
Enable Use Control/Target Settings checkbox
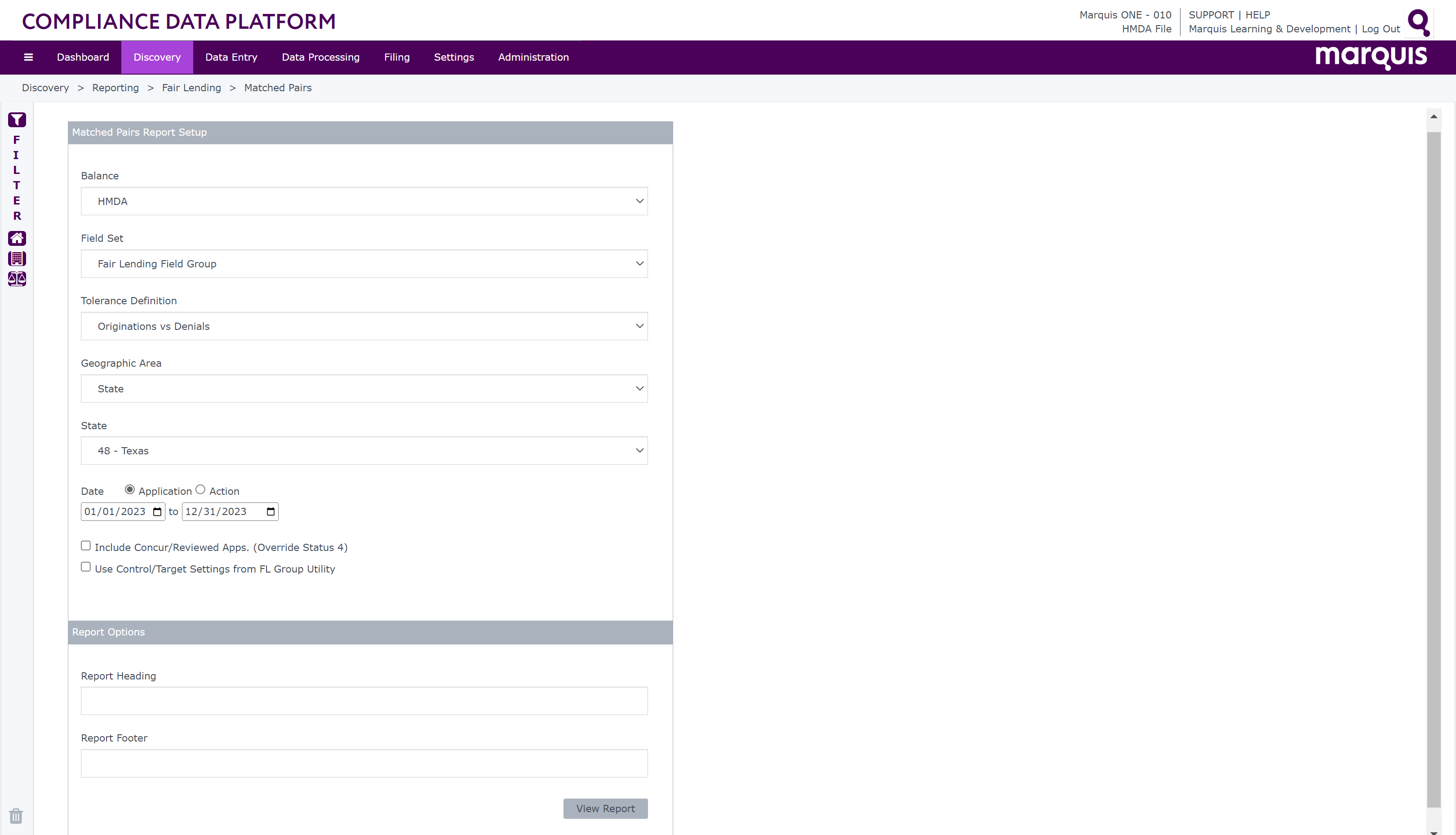(x=86, y=567)
